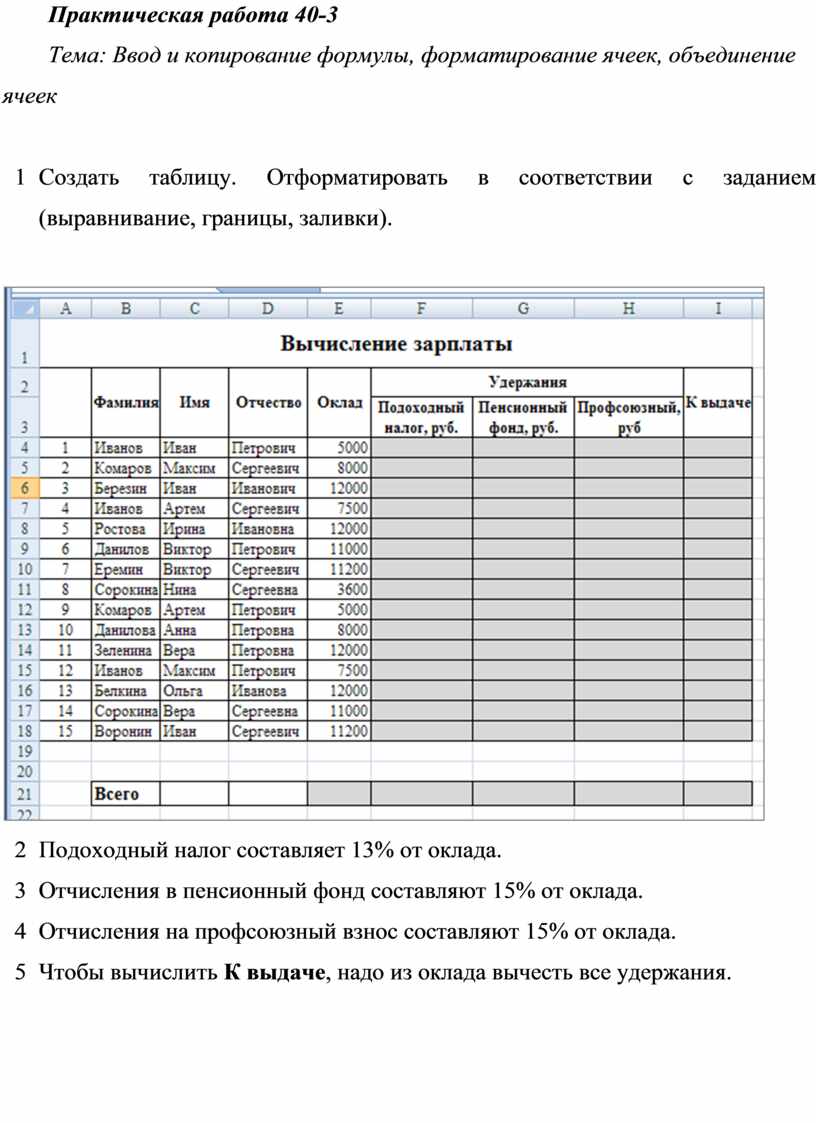816x1123 pixels.
Task: Select column D header
Action: (267, 310)
